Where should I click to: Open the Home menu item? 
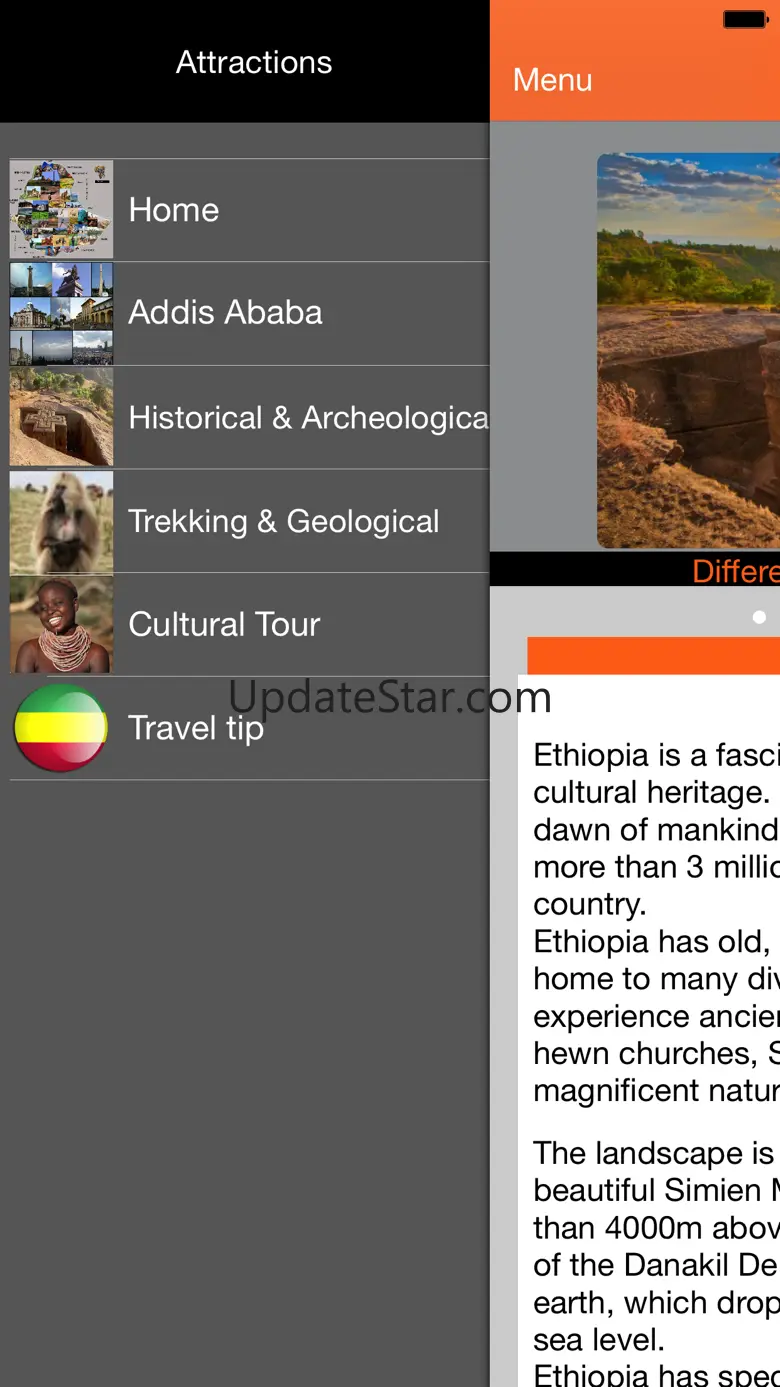click(x=249, y=210)
